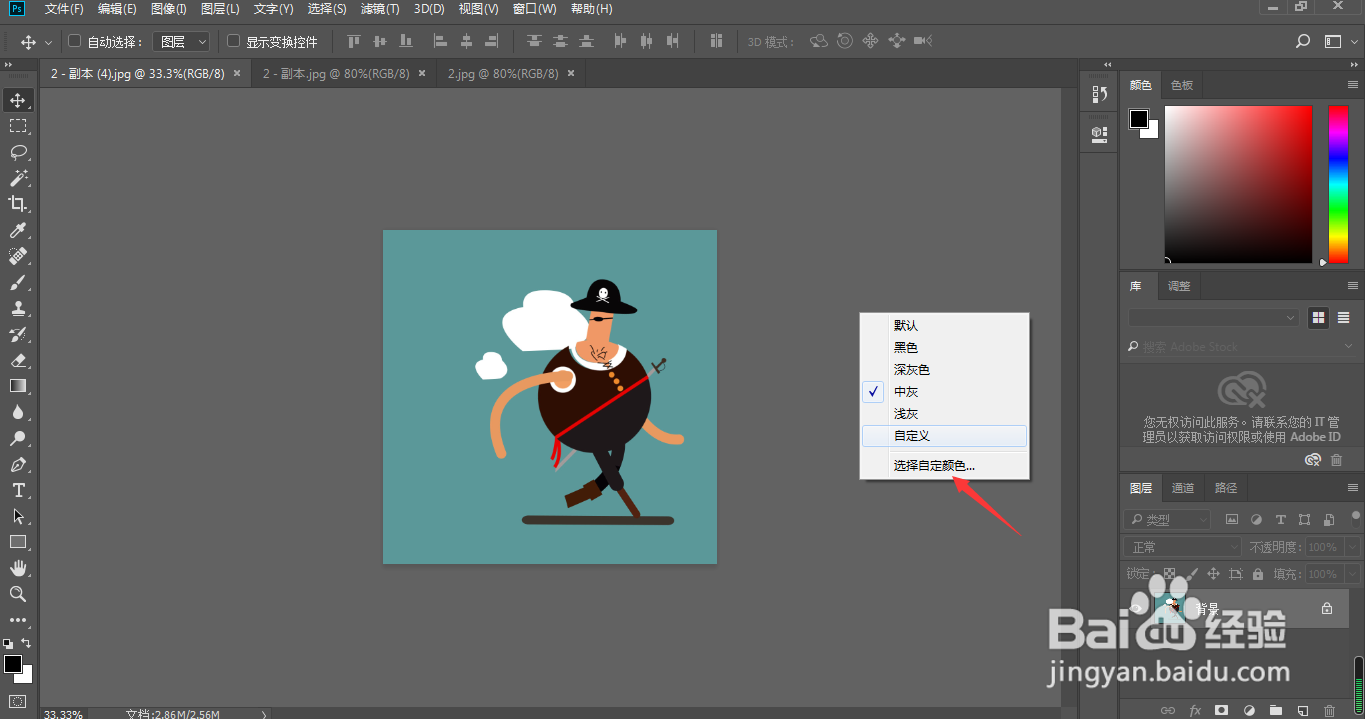The width and height of the screenshot is (1365, 719).
Task: Open the fill (填充) dropdown arrow
Action: 1351,574
